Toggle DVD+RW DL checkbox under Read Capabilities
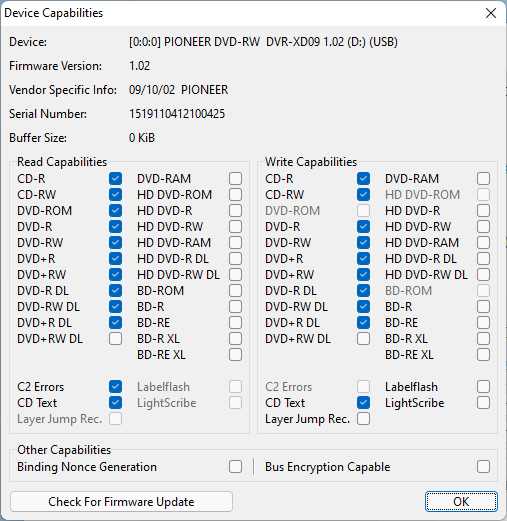The height and width of the screenshot is (521, 507). [x=115, y=339]
